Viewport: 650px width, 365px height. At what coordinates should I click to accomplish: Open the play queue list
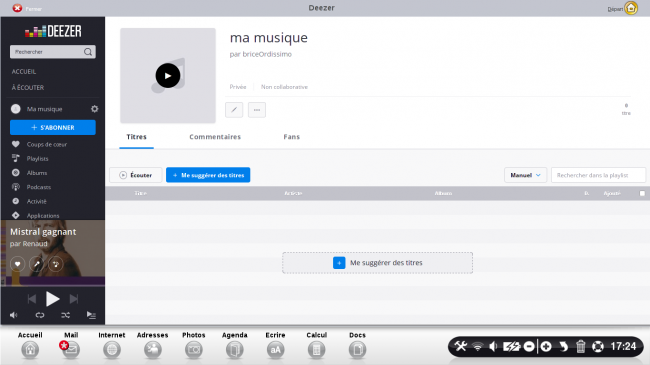[91, 315]
